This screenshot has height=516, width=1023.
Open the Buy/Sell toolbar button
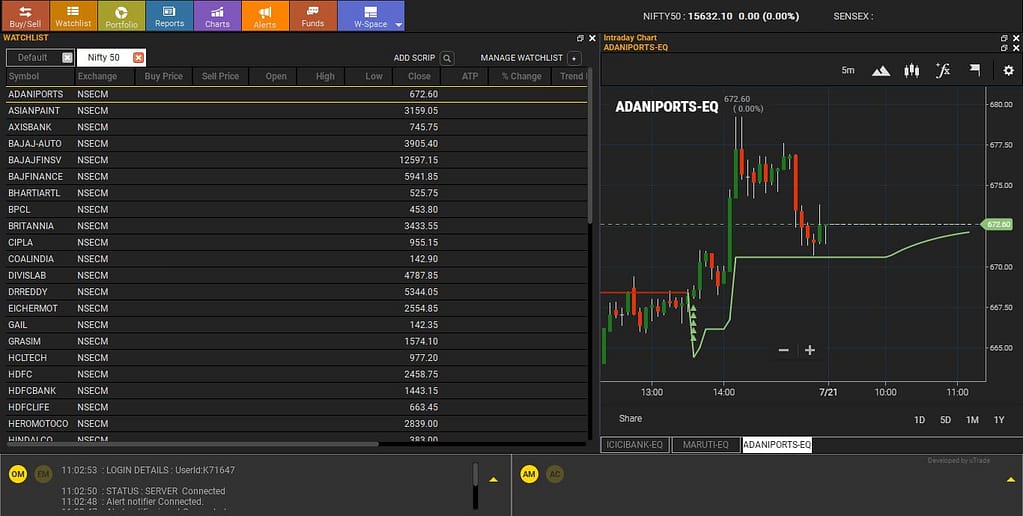click(25, 16)
